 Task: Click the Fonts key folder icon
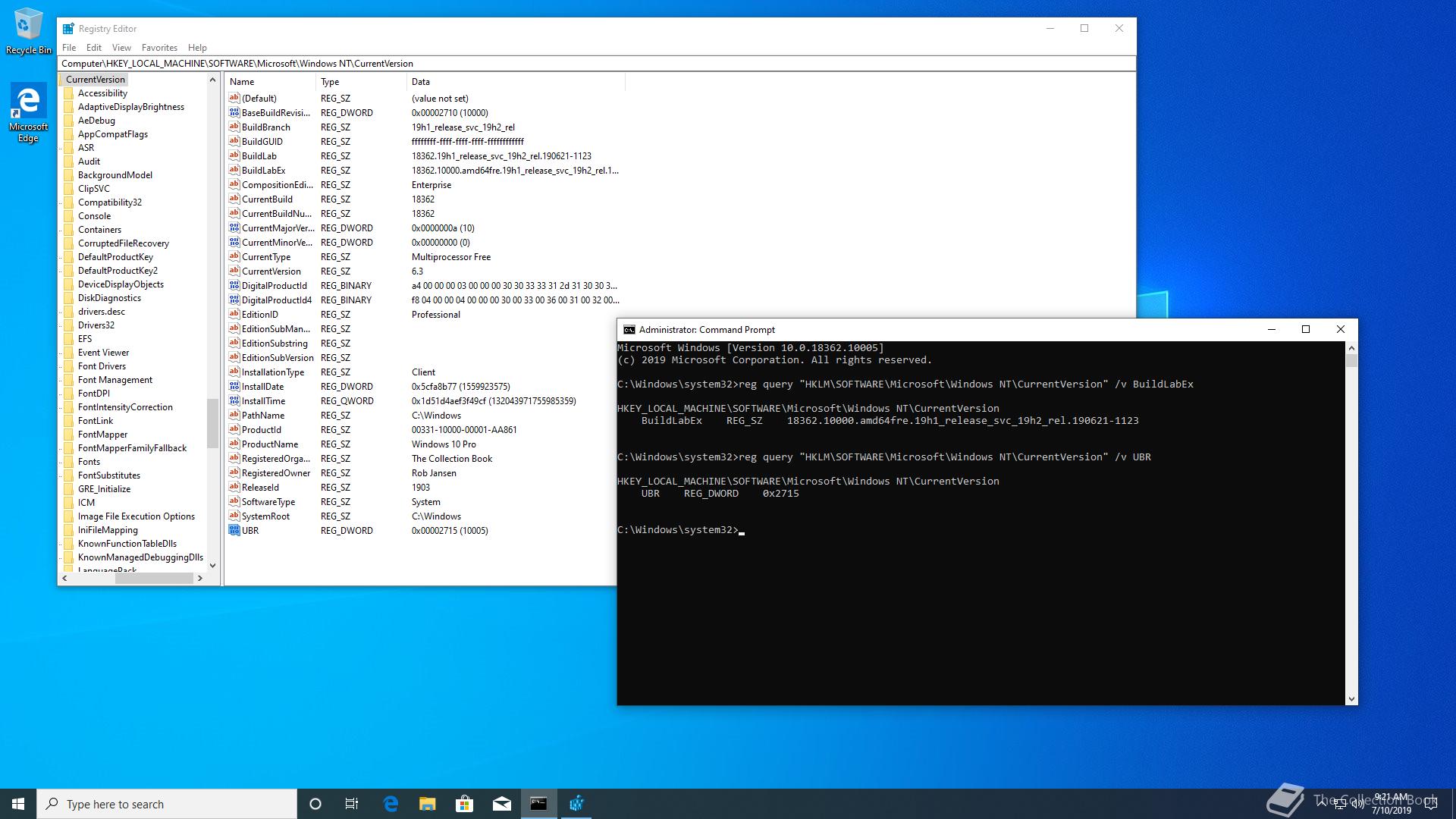[x=68, y=462]
